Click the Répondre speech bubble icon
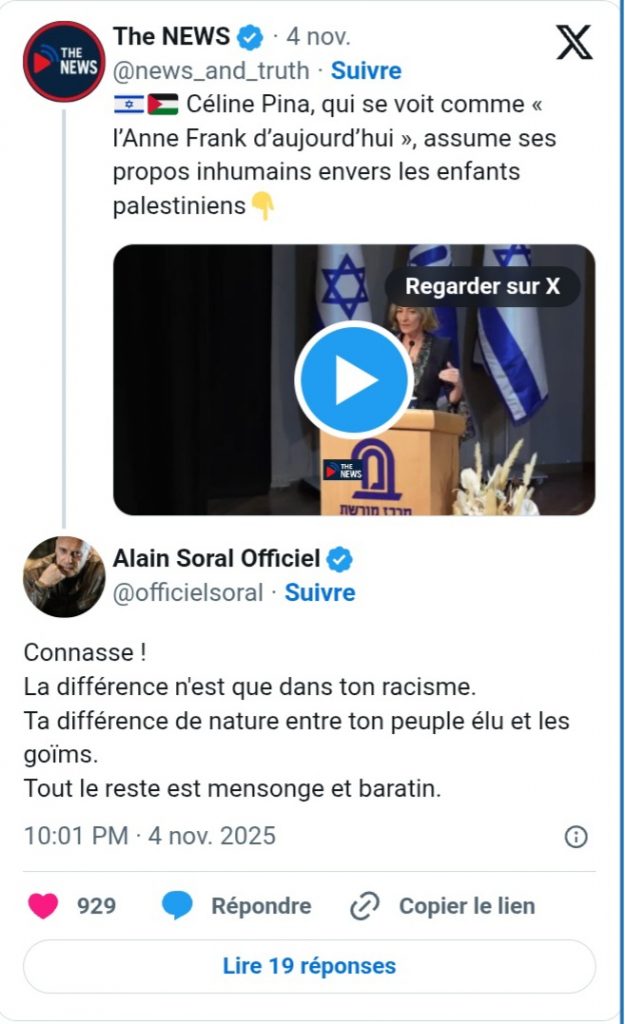 [177, 906]
